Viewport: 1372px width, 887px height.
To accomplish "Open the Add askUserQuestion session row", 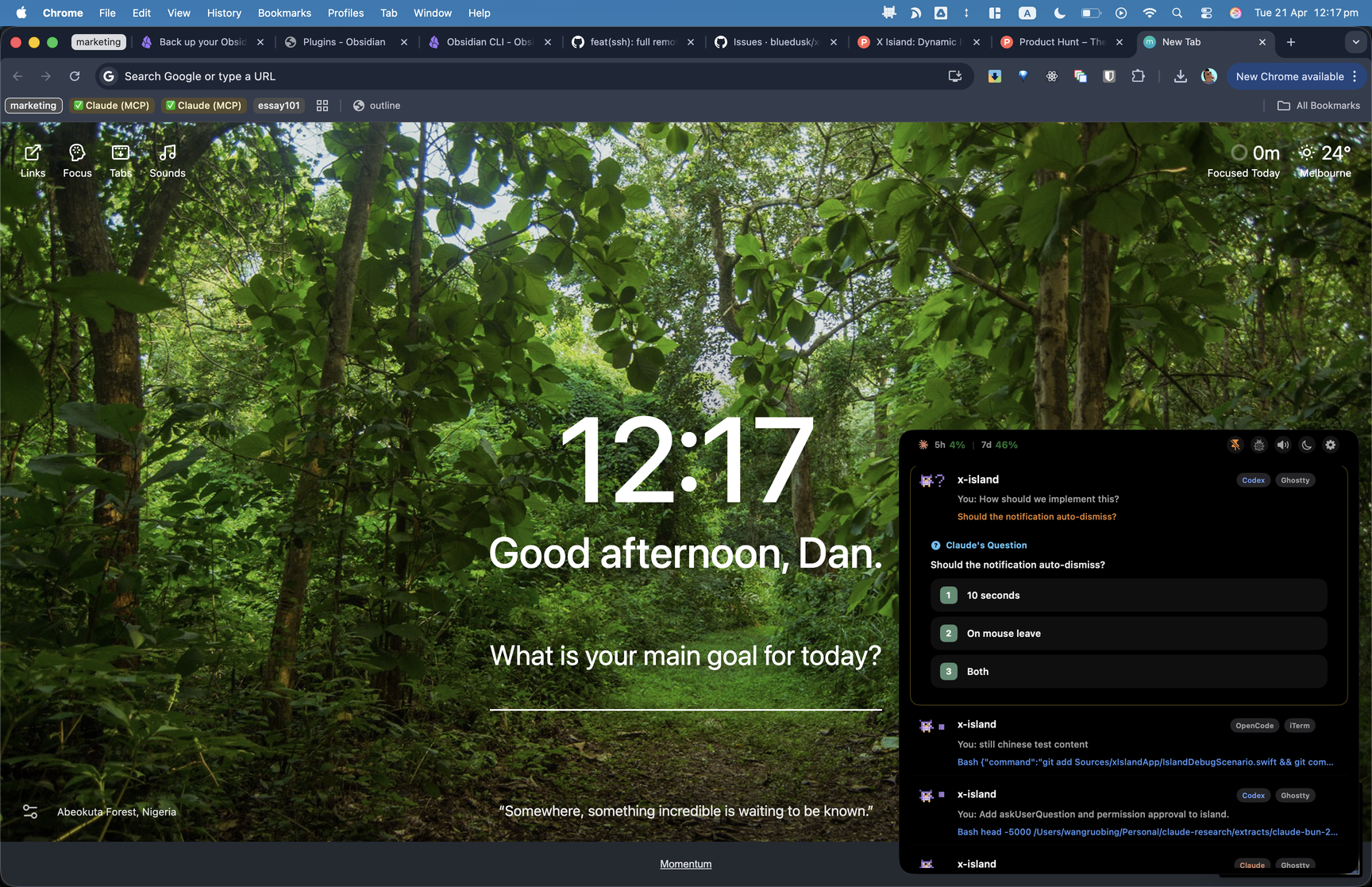I will (x=1128, y=813).
